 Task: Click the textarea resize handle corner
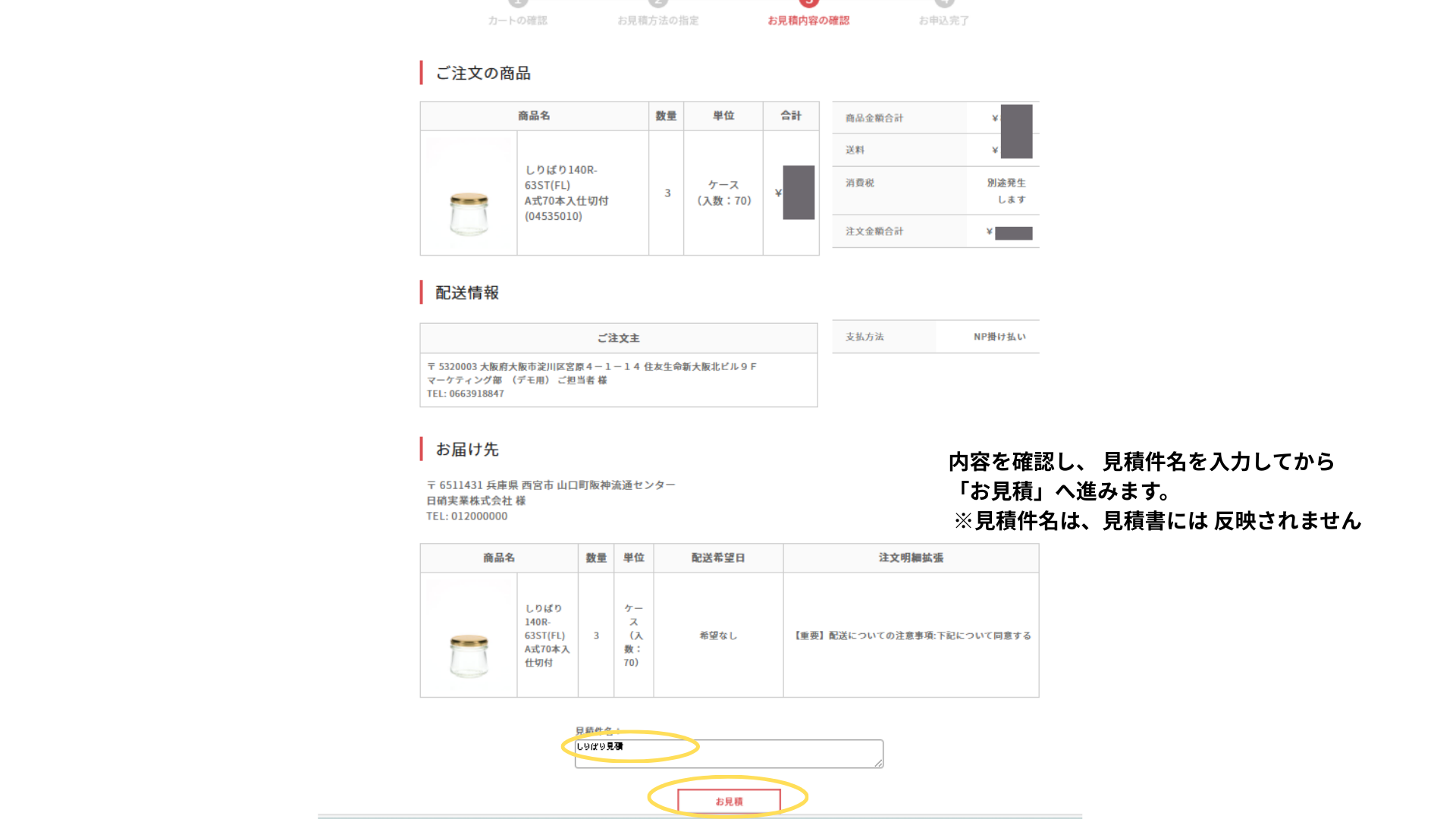878,763
